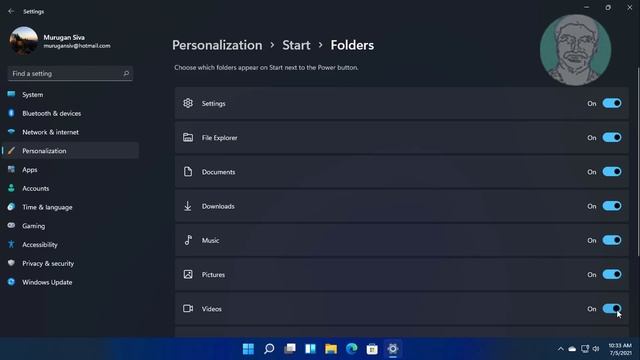Click the Apps grid icon in sidebar
This screenshot has width=640, height=360.
click(11, 169)
